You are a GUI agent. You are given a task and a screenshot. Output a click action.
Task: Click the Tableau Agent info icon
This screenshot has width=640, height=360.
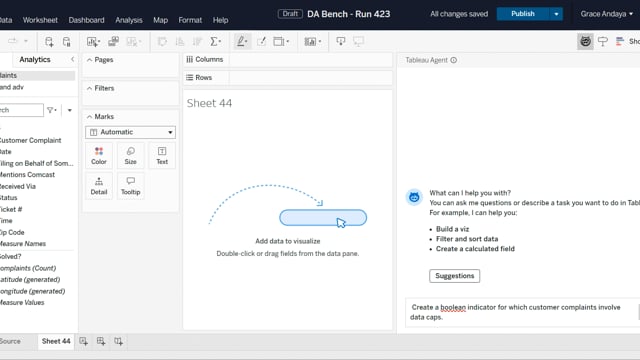(x=453, y=60)
